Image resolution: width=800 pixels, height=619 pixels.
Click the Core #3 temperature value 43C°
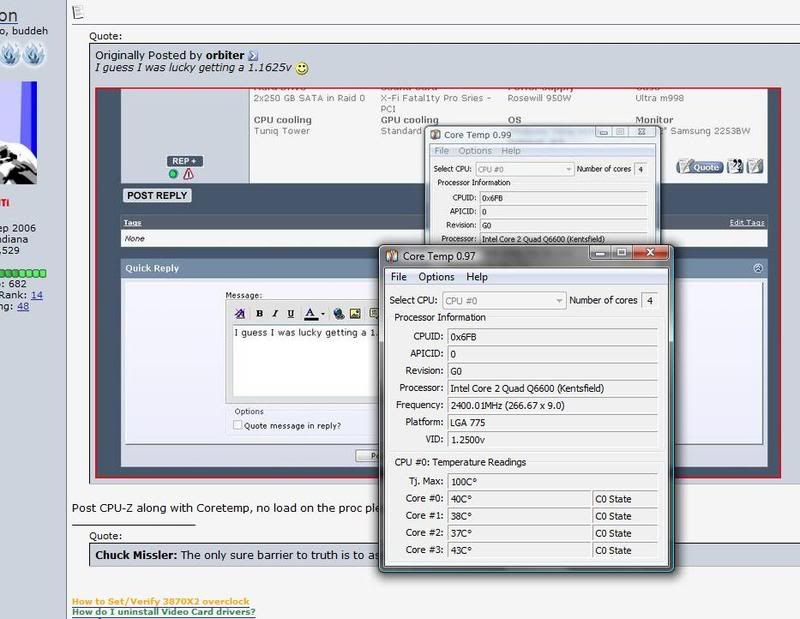point(519,551)
